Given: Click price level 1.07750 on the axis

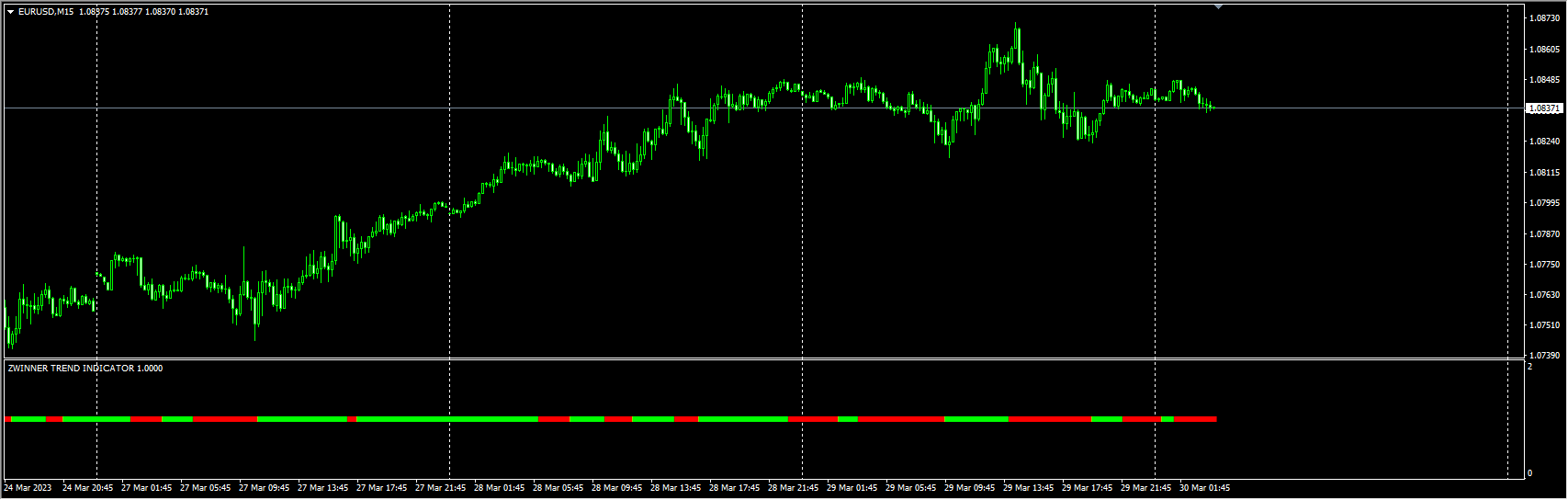Looking at the screenshot, I should (1544, 265).
